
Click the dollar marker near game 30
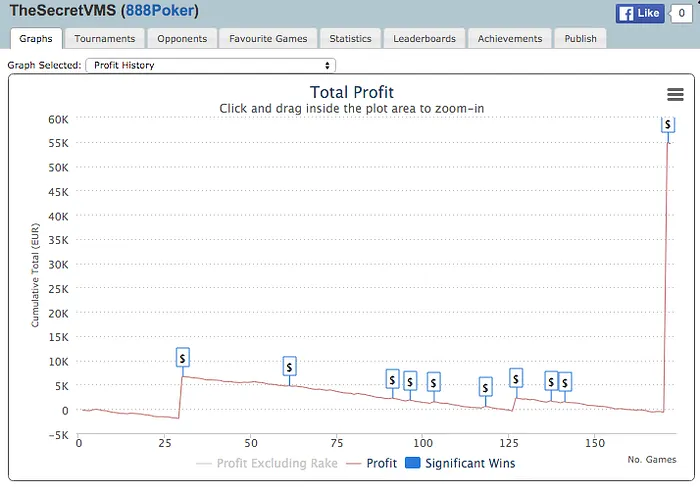[182, 357]
